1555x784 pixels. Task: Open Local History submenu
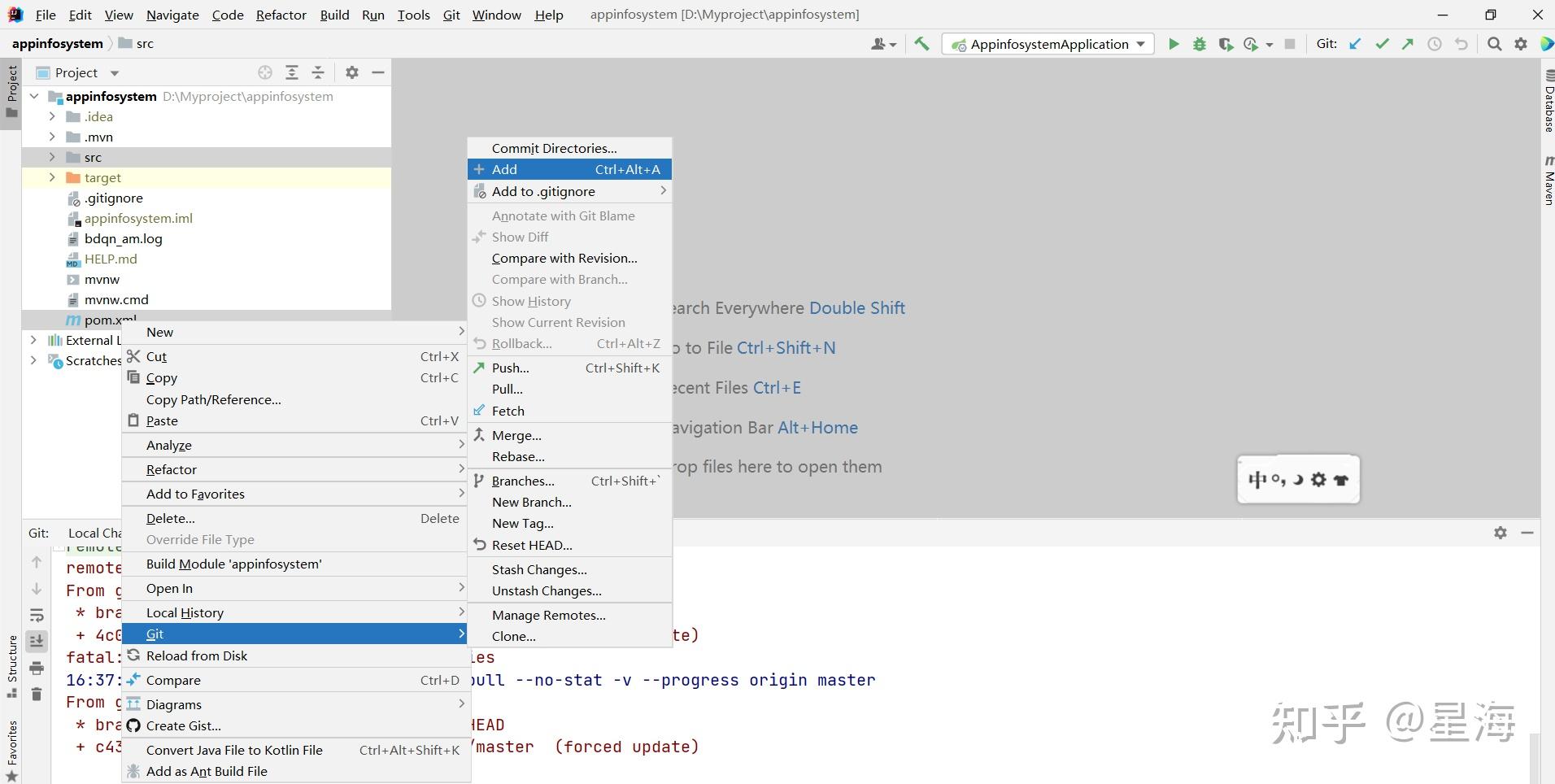(295, 612)
